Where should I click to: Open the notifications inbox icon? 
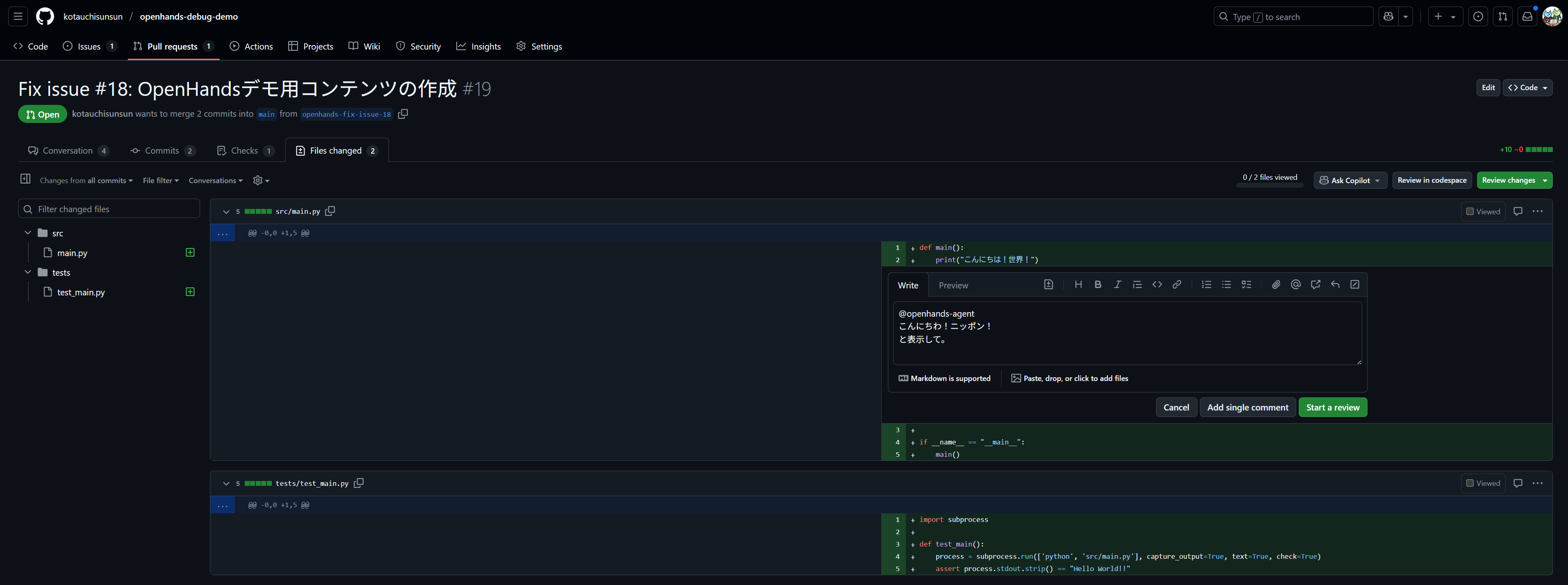tap(1527, 17)
